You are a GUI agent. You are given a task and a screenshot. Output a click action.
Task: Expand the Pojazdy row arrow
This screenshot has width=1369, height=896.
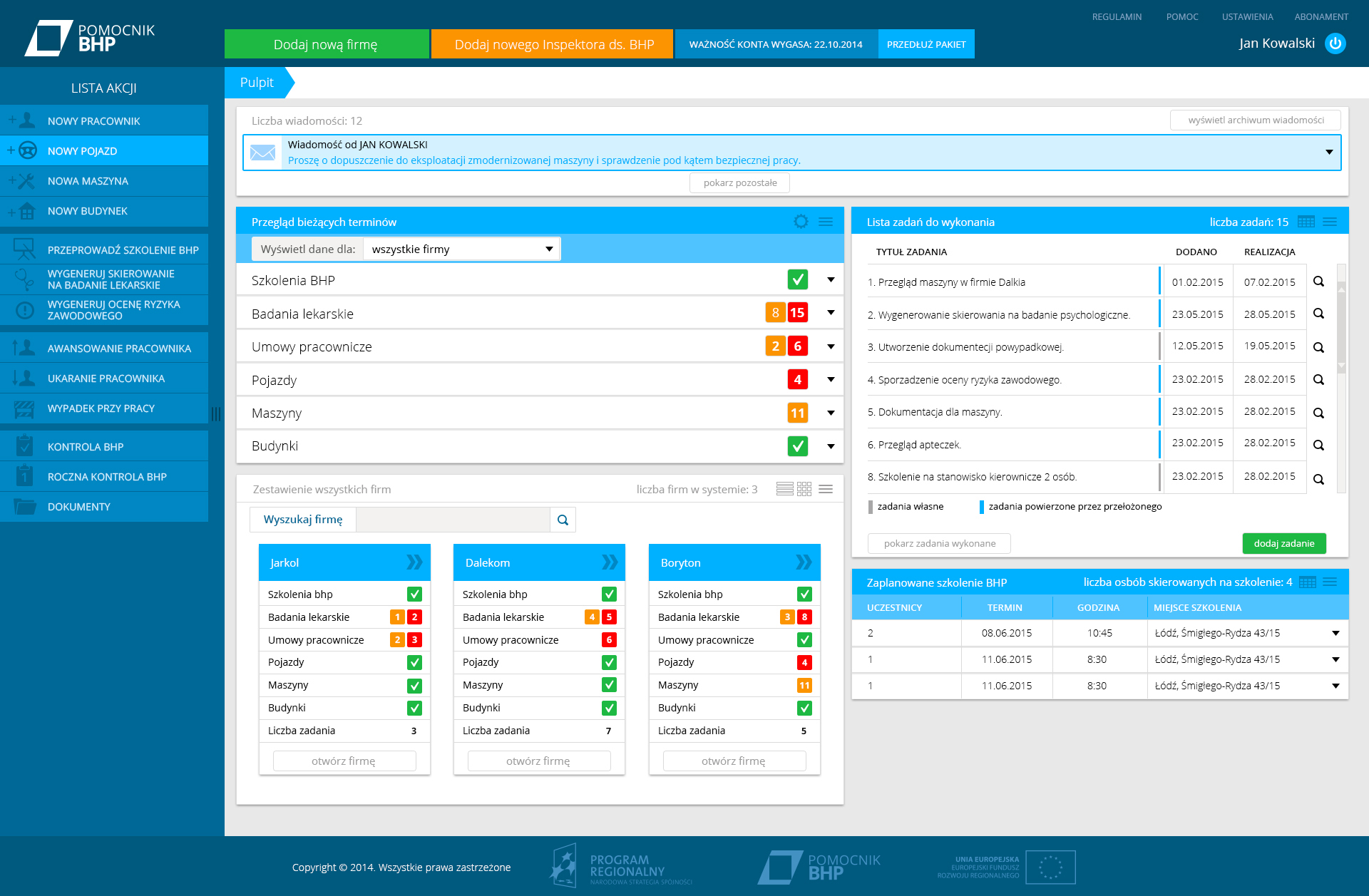point(831,379)
